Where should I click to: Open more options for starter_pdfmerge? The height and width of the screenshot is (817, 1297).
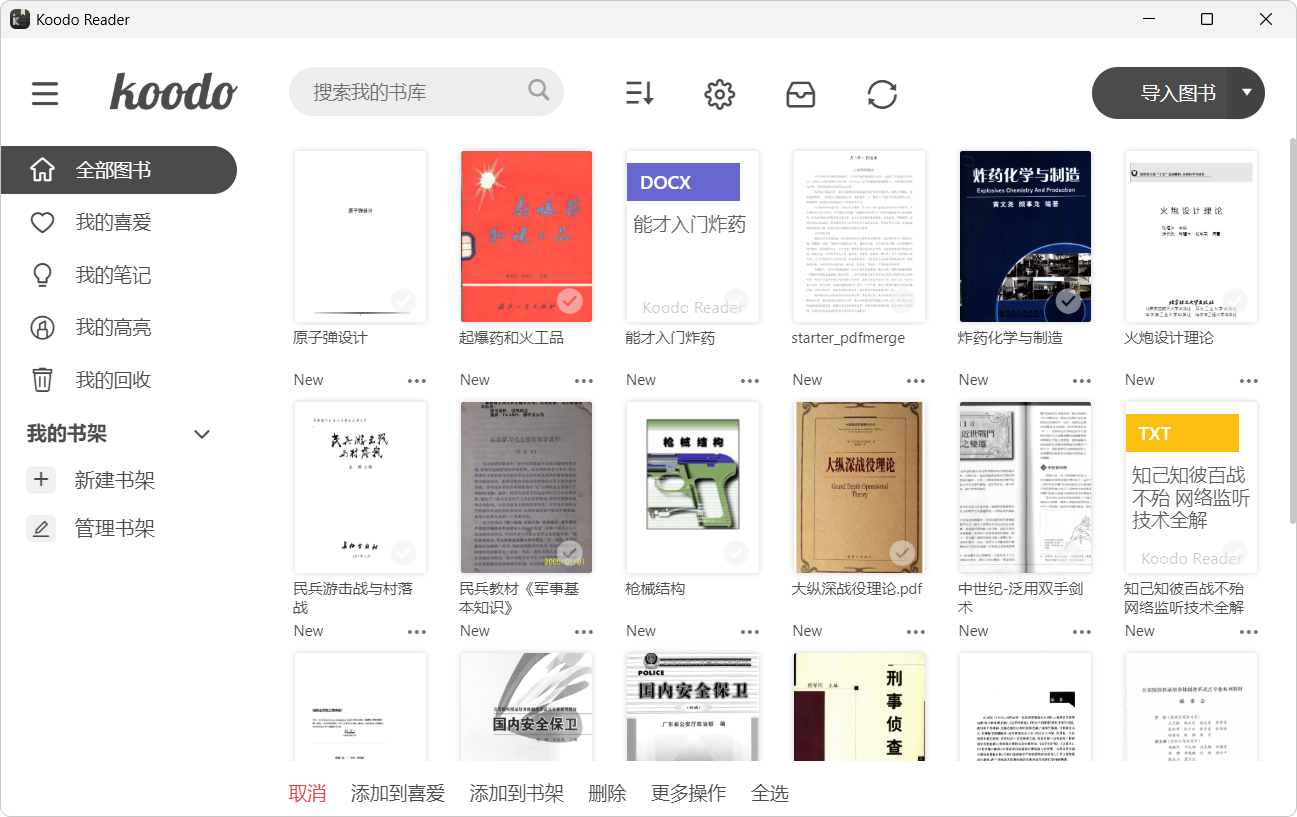[916, 381]
